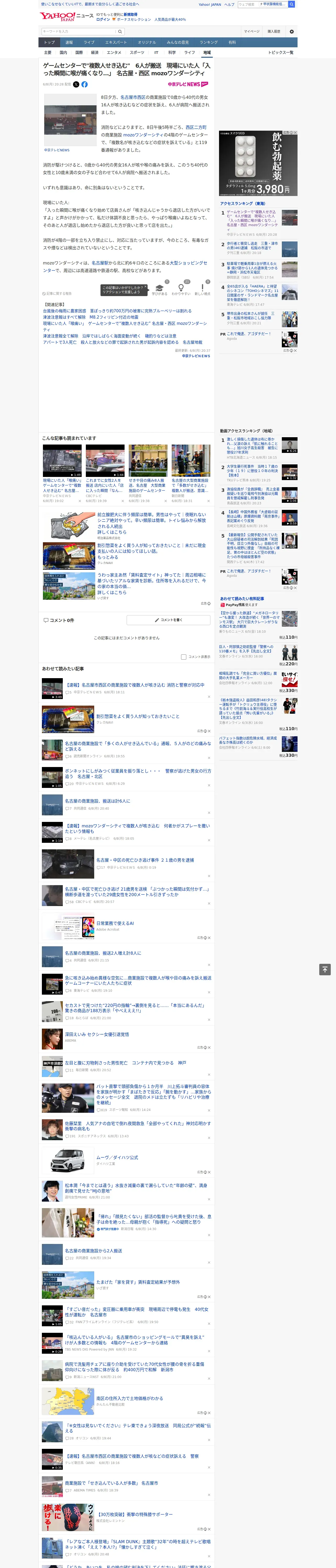The image size is (336, 1568).
Task: Switch to 速報 tab
Action: coord(69,43)
